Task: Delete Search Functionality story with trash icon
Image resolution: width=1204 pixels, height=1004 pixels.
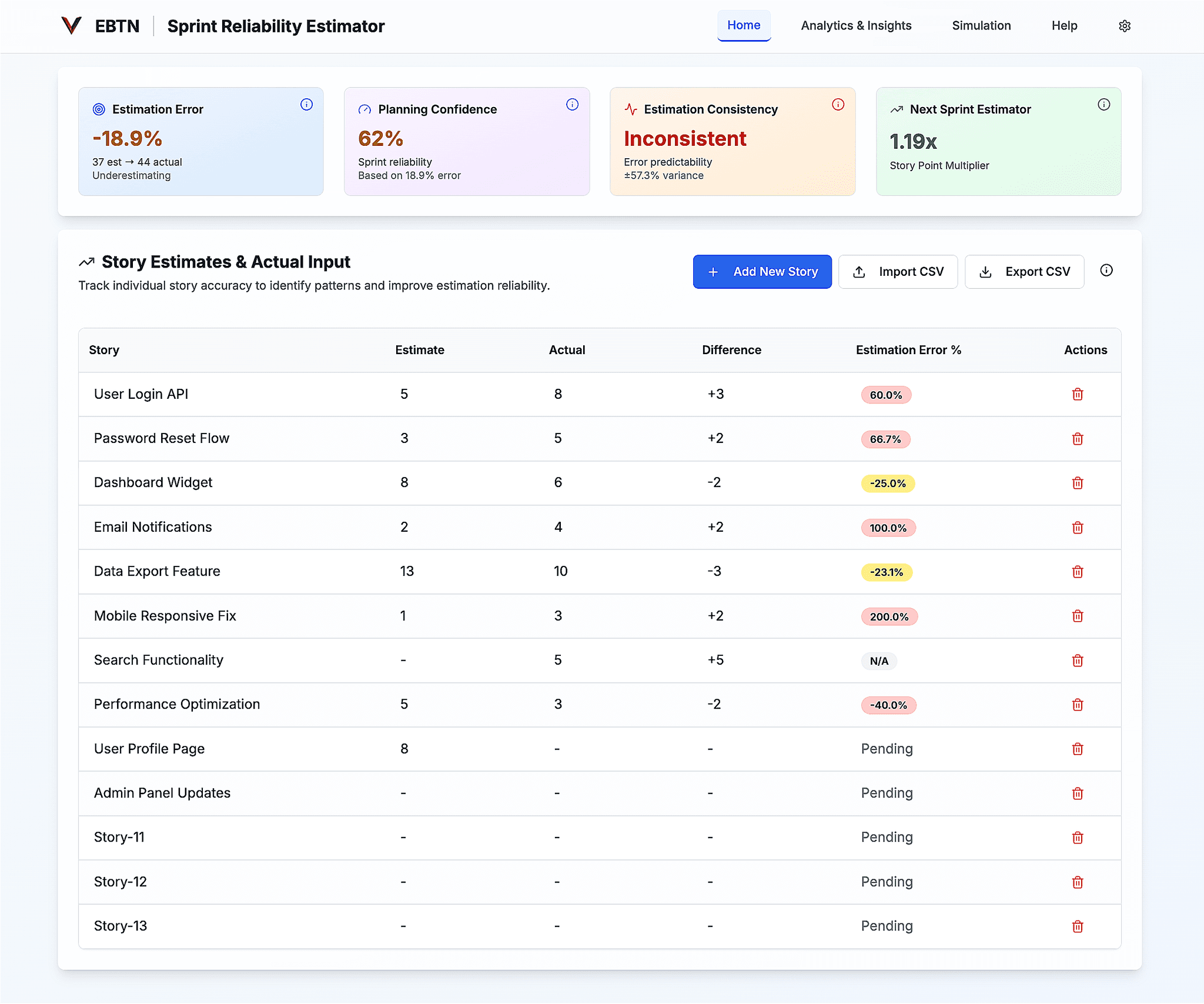Action: pos(1077,661)
